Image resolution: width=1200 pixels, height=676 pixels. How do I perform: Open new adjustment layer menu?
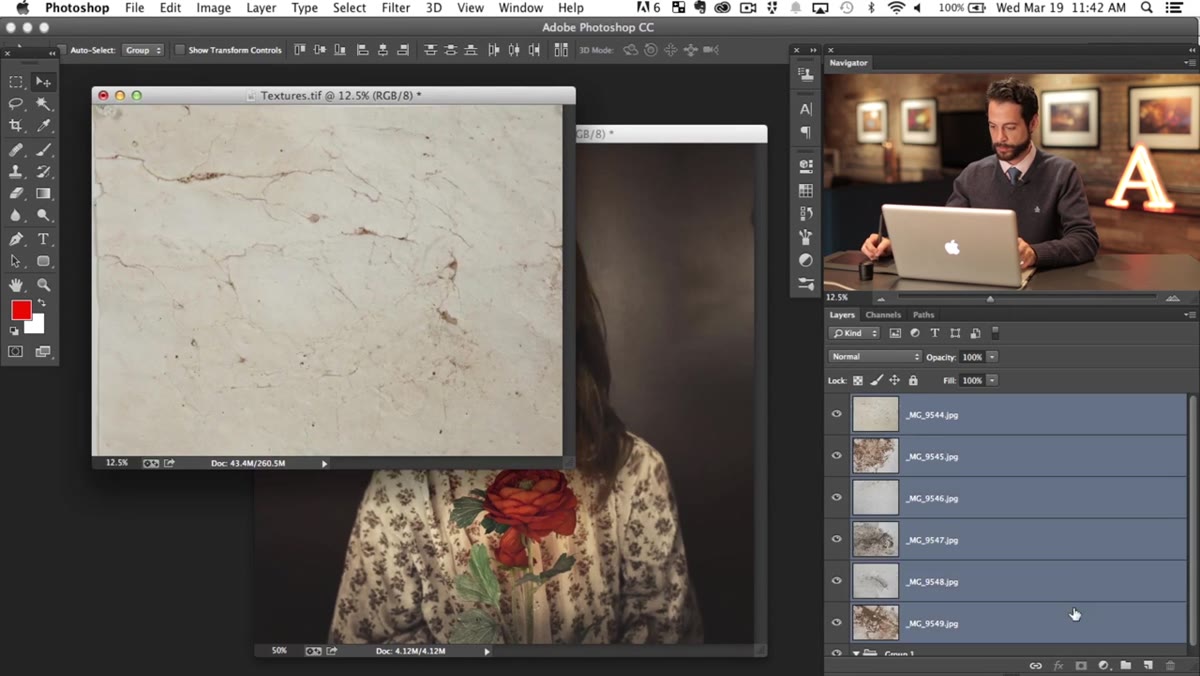coord(1104,665)
